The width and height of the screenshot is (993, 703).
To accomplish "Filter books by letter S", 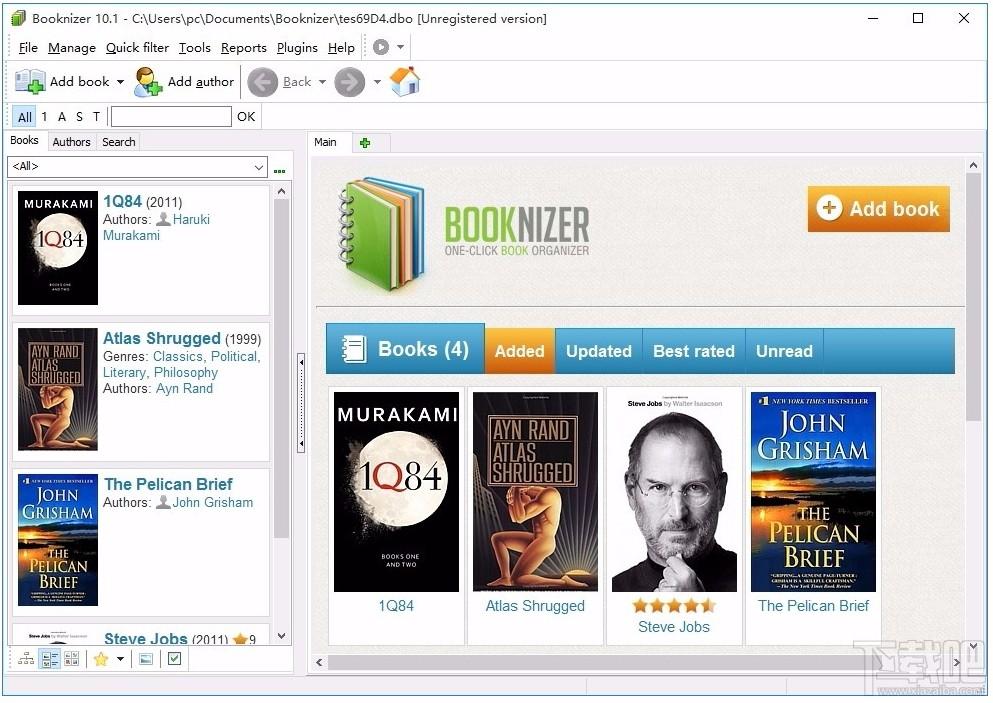I will (79, 117).
